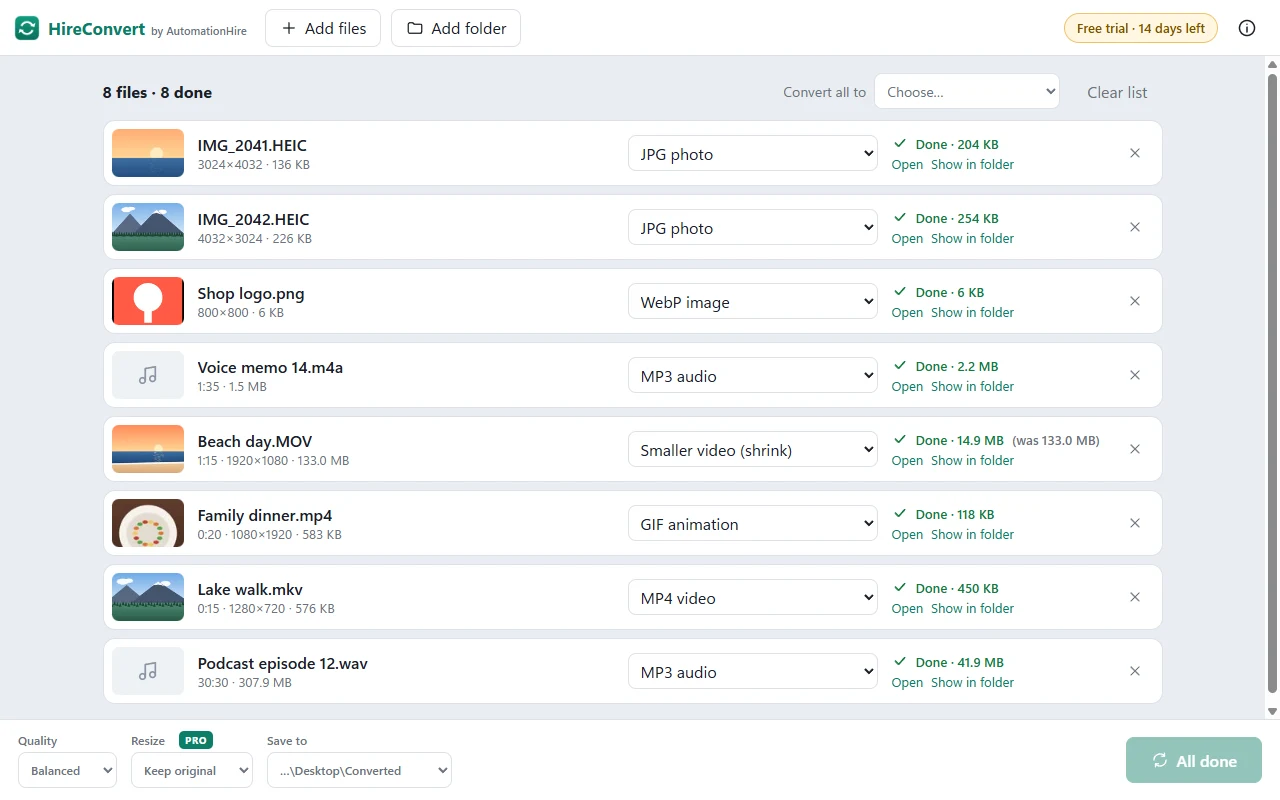Screen dimensions: 1280x800
Task: Remove IMG_2041.HEIC with its X icon
Action: pyautogui.click(x=1135, y=153)
